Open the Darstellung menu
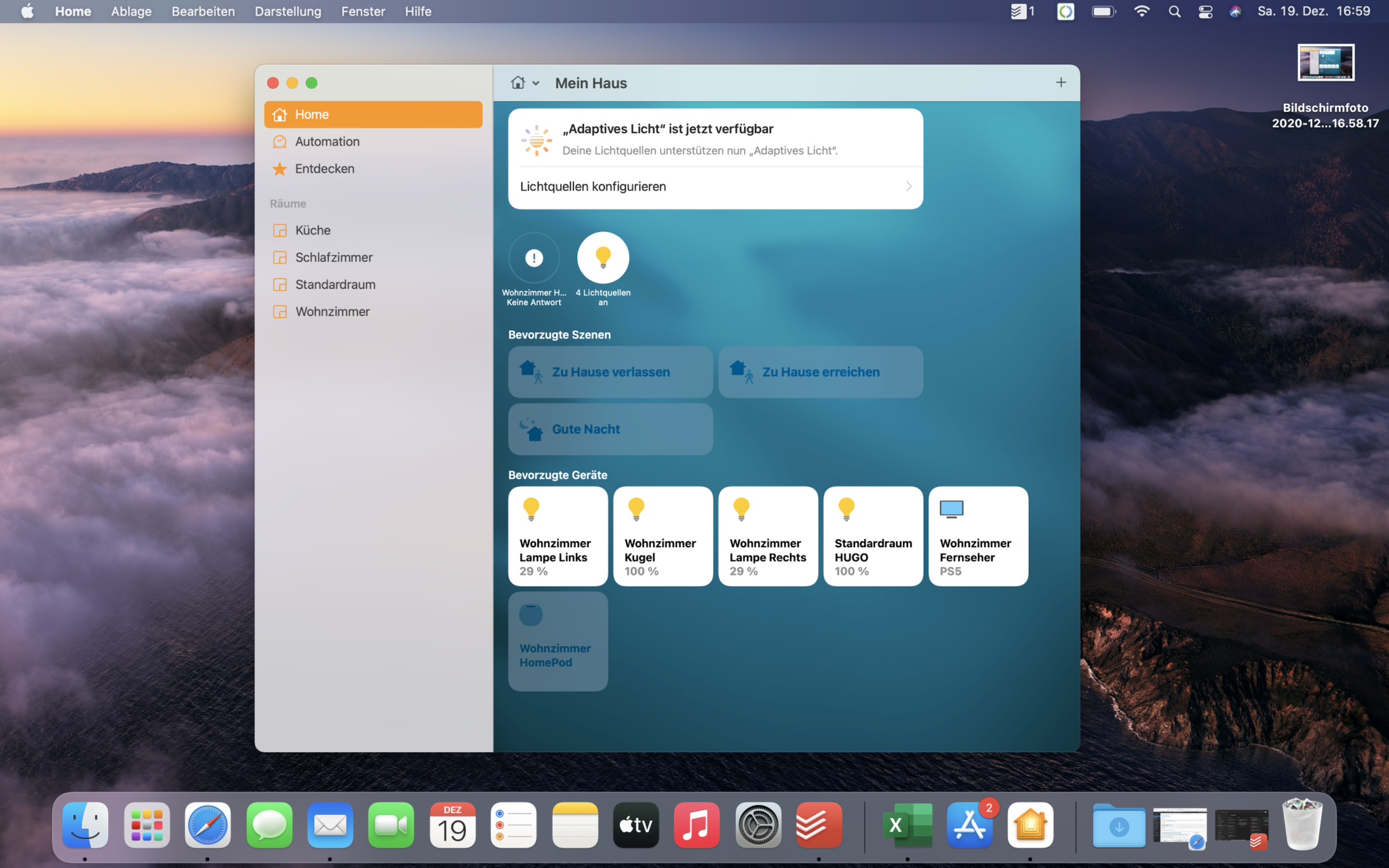Screen dimensions: 1389x868 [x=288, y=12]
